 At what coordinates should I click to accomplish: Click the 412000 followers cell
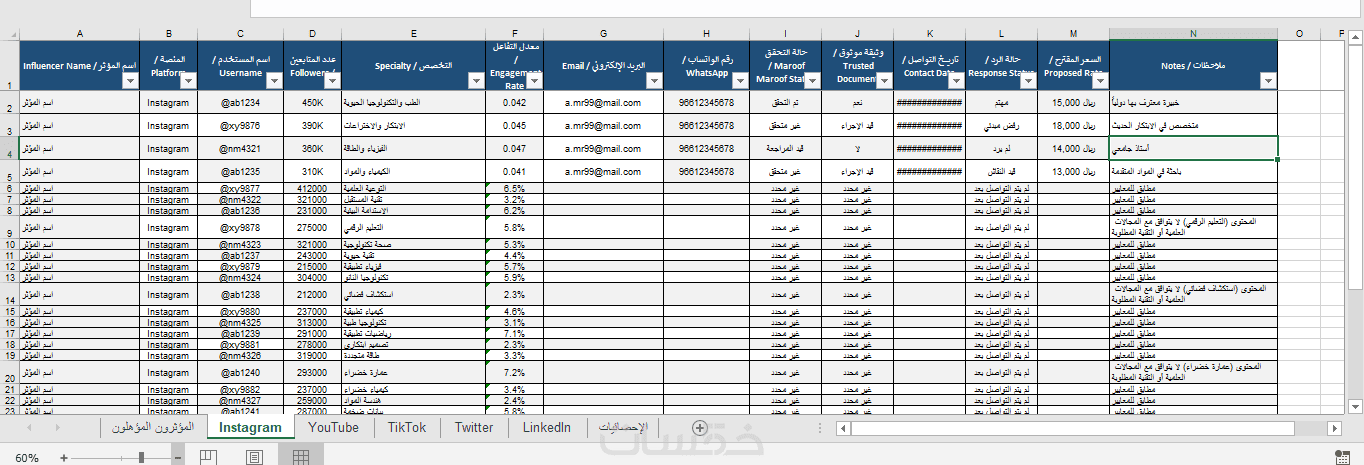pos(312,188)
